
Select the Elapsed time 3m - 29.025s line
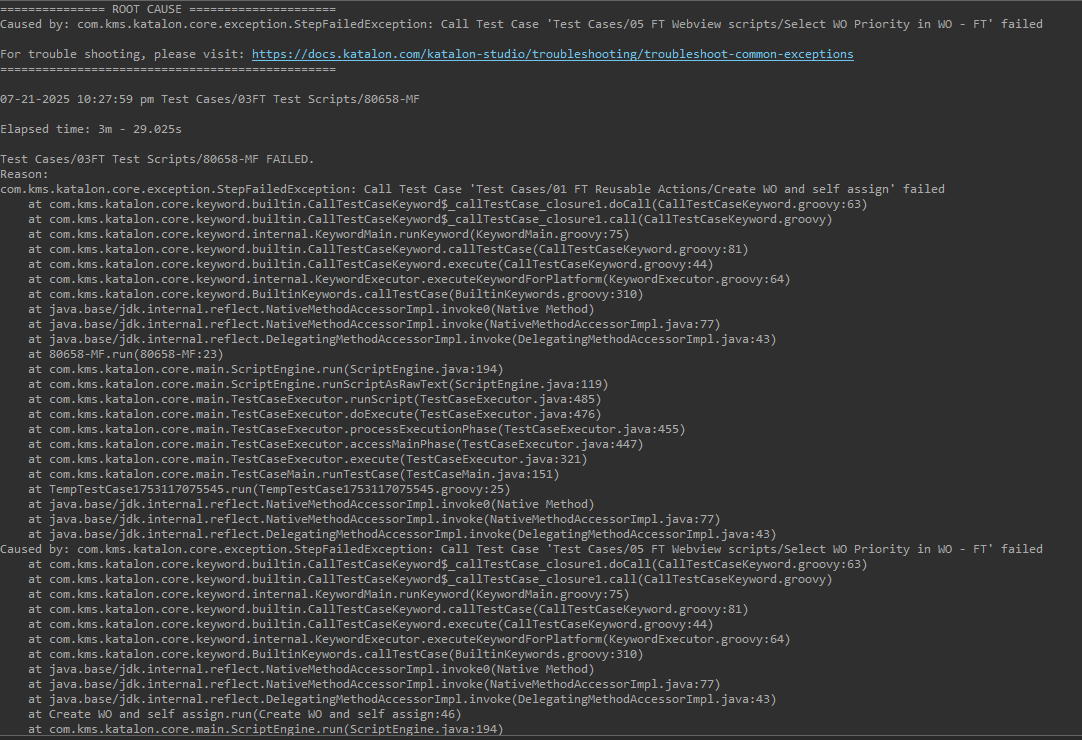[91, 129]
